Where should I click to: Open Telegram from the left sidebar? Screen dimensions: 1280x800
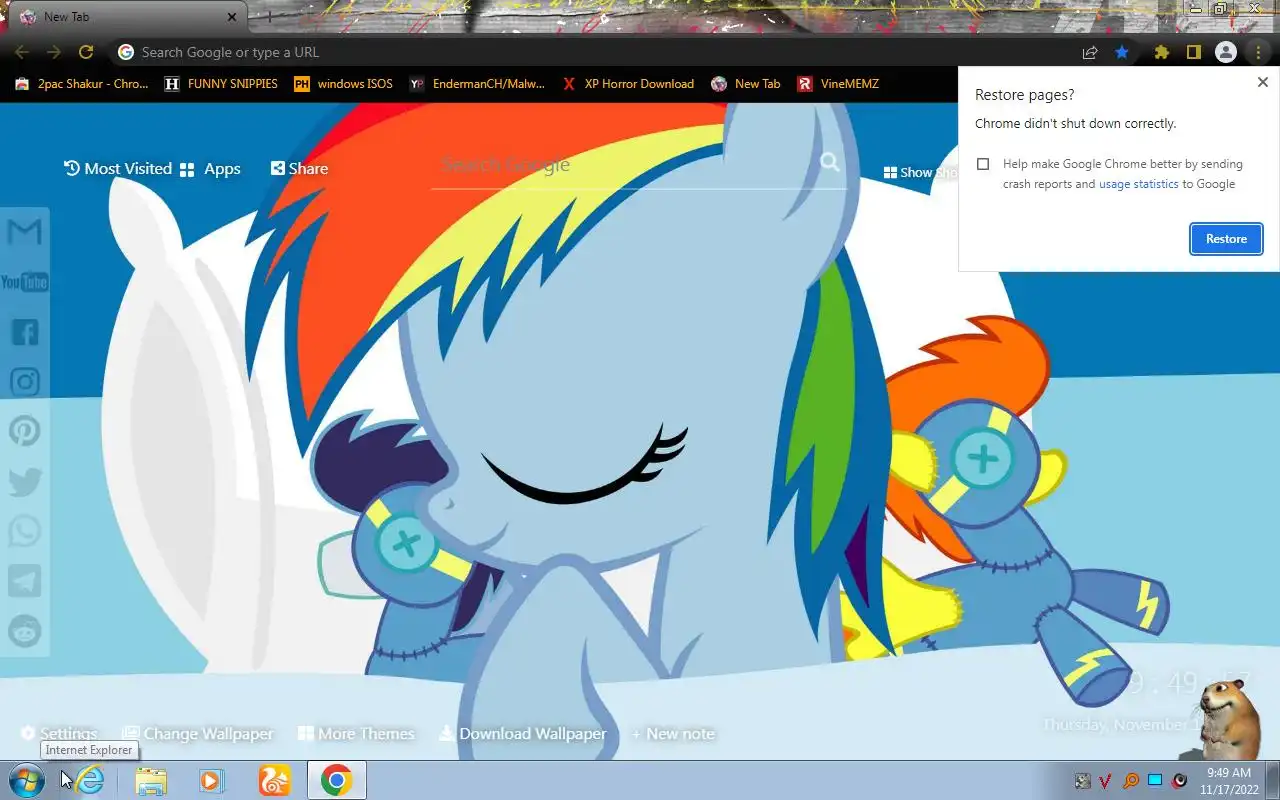25,581
